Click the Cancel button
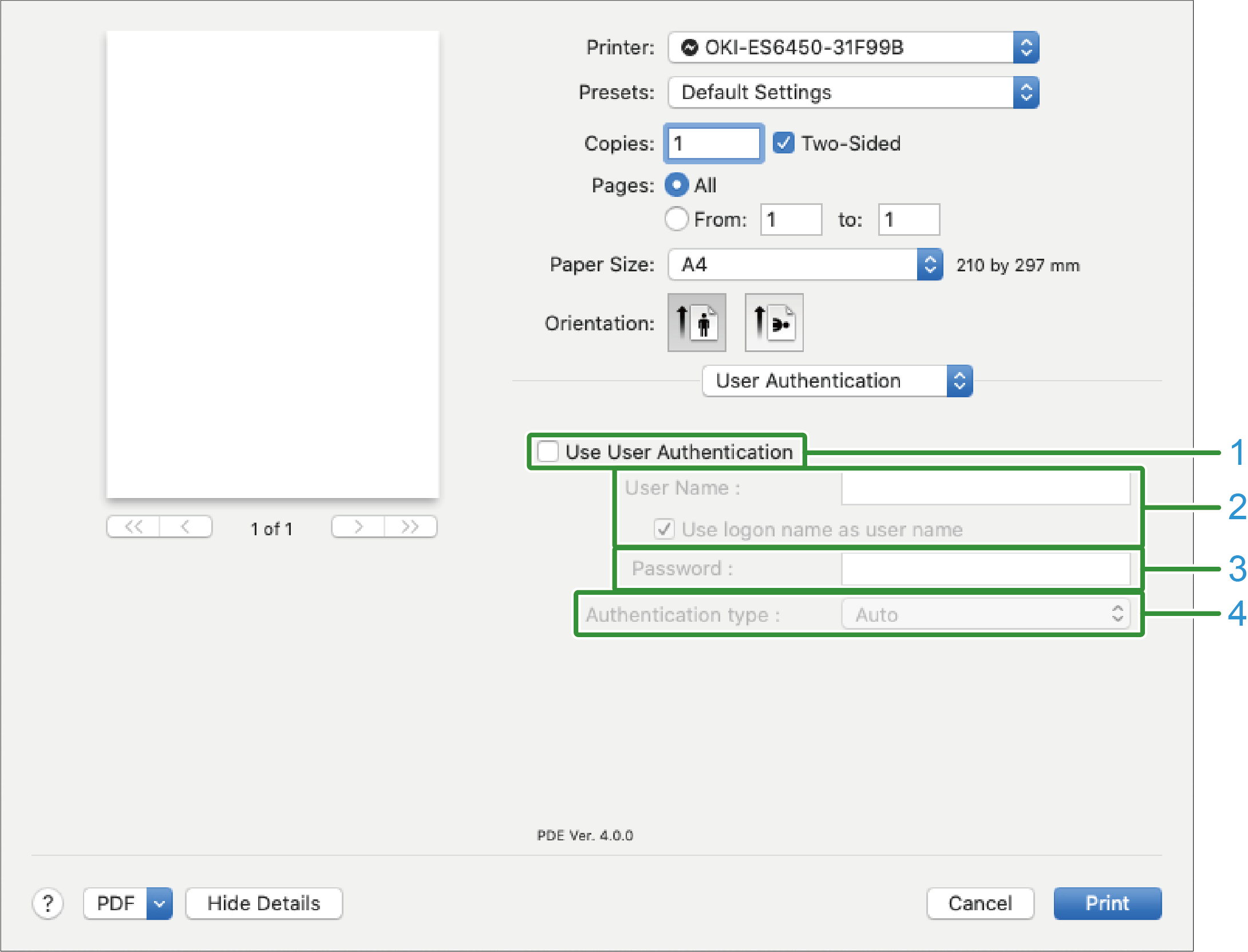This screenshot has height=952, width=1248. click(980, 903)
